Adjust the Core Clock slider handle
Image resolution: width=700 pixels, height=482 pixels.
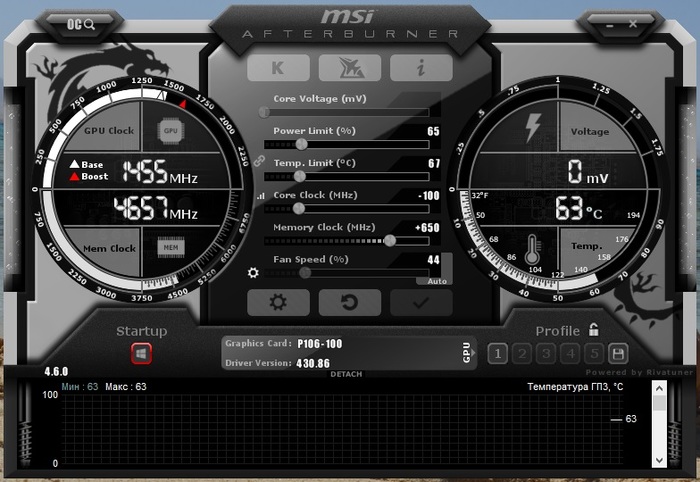pyautogui.click(x=299, y=208)
